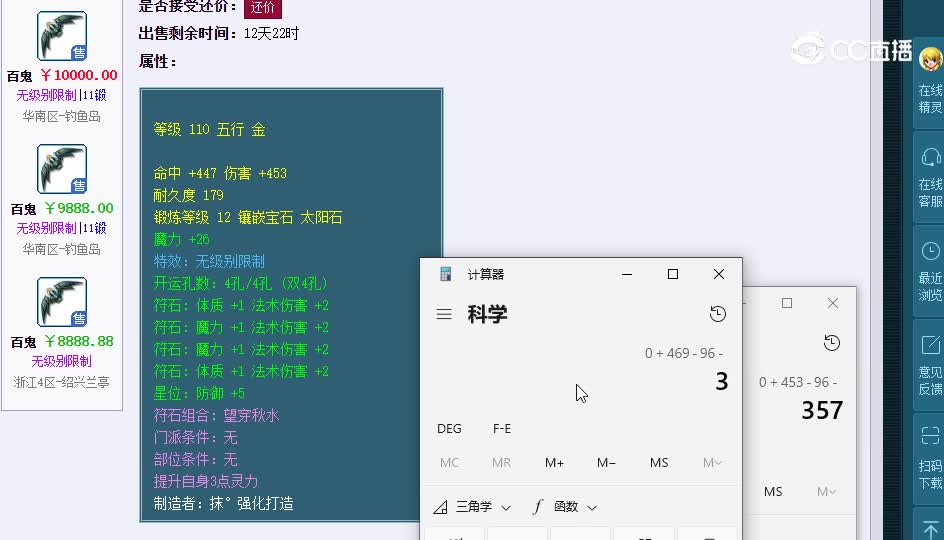Toggle the DEG angle unit button
Image resolution: width=944 pixels, height=540 pixels.
tap(449, 429)
